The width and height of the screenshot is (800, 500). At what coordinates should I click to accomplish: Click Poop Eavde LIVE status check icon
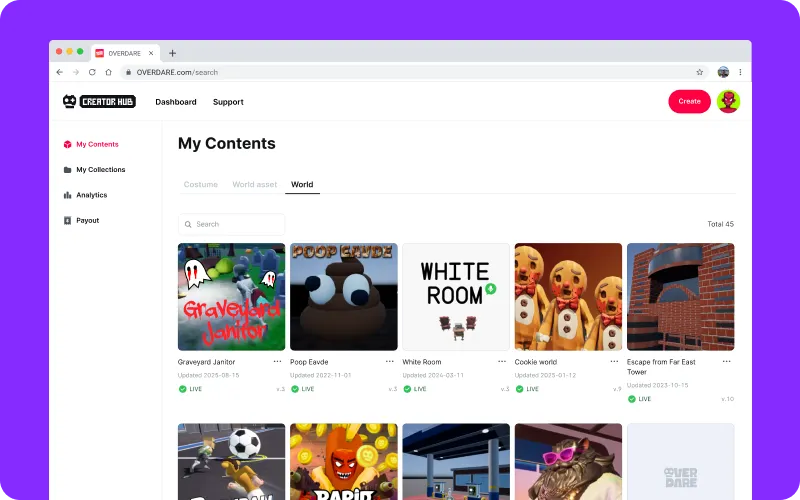click(x=294, y=389)
